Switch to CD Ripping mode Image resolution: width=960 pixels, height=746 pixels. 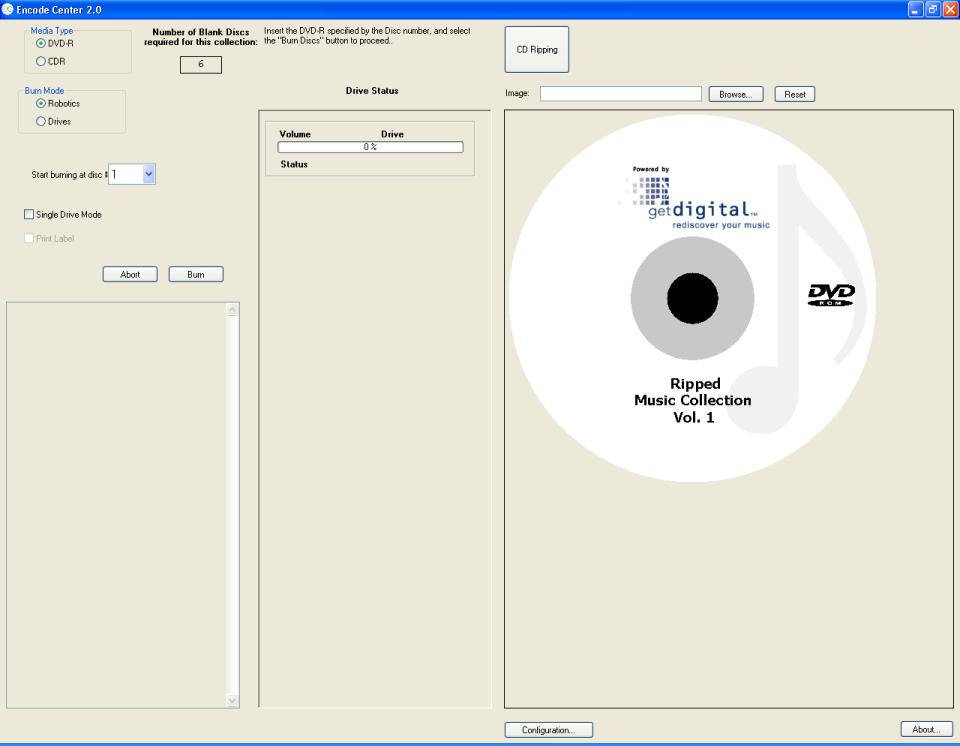click(x=537, y=48)
